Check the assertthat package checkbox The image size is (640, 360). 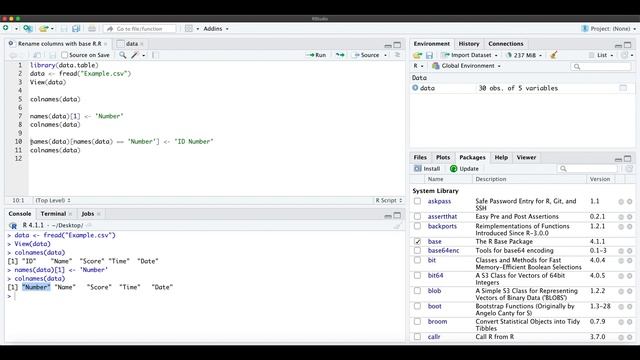[417, 216]
